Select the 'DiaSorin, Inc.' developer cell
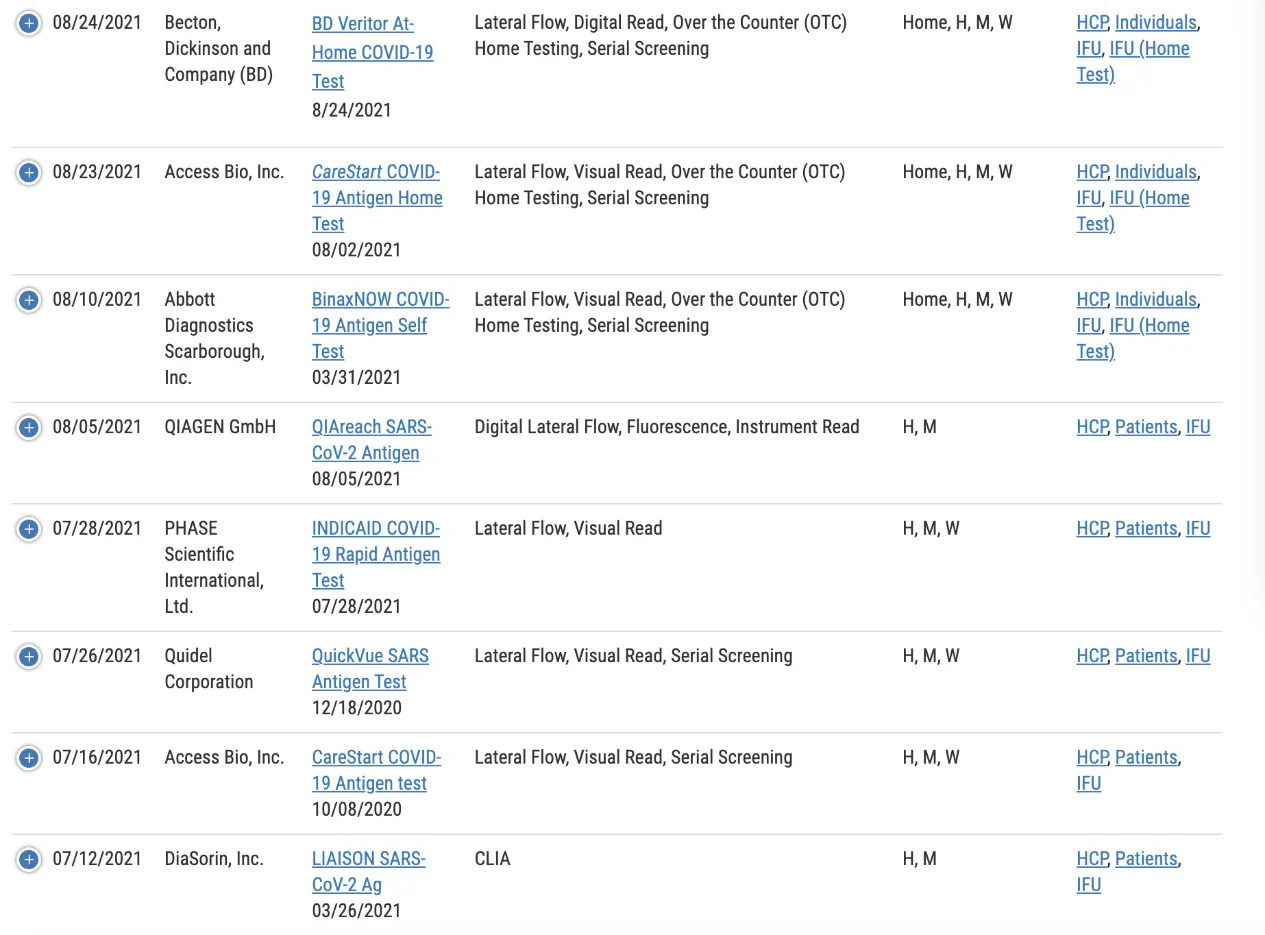 [214, 859]
